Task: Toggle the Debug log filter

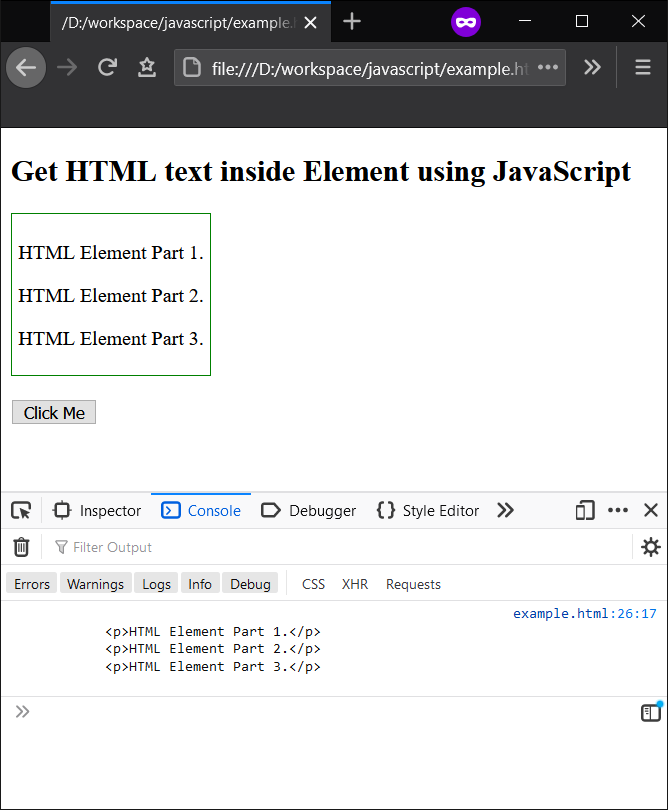Action: 250,583
